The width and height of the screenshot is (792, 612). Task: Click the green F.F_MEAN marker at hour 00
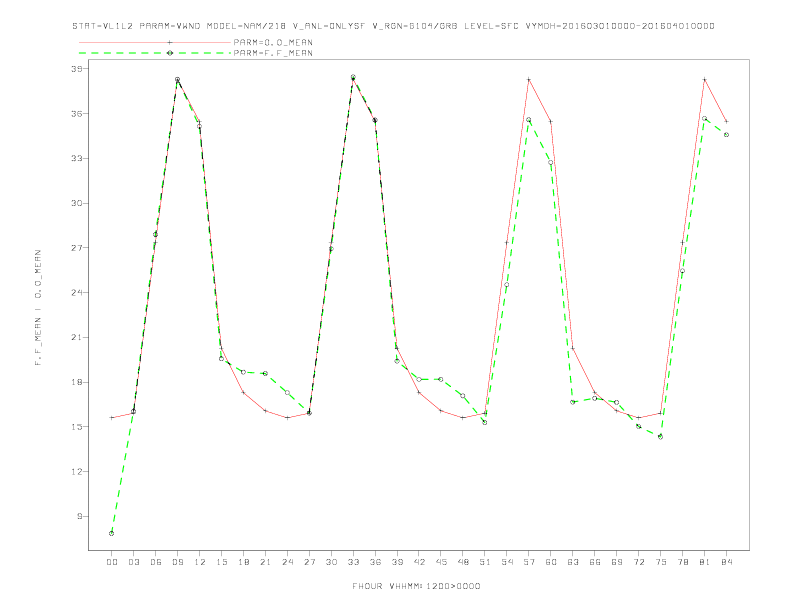point(112,533)
